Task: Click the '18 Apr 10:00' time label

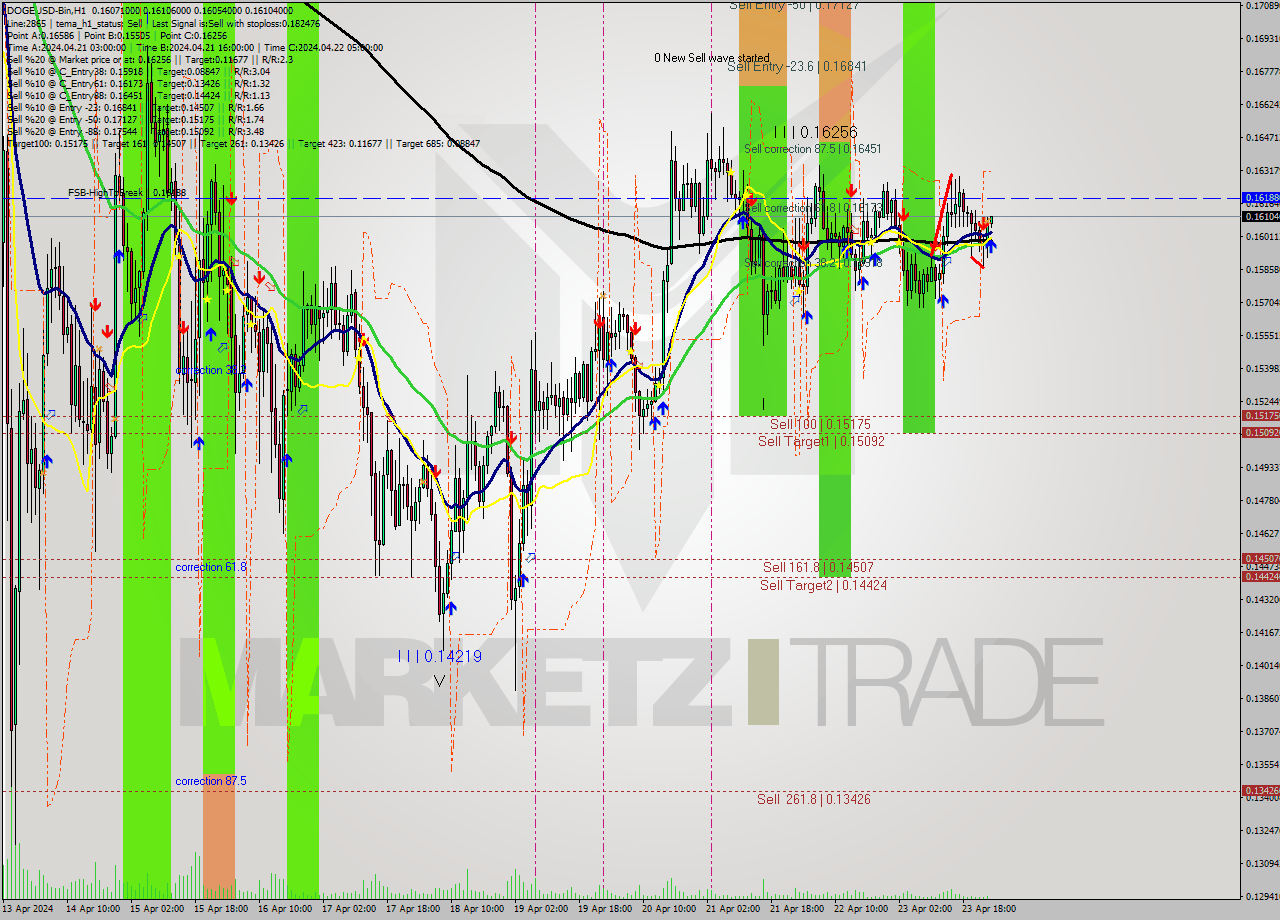Action: point(477,909)
